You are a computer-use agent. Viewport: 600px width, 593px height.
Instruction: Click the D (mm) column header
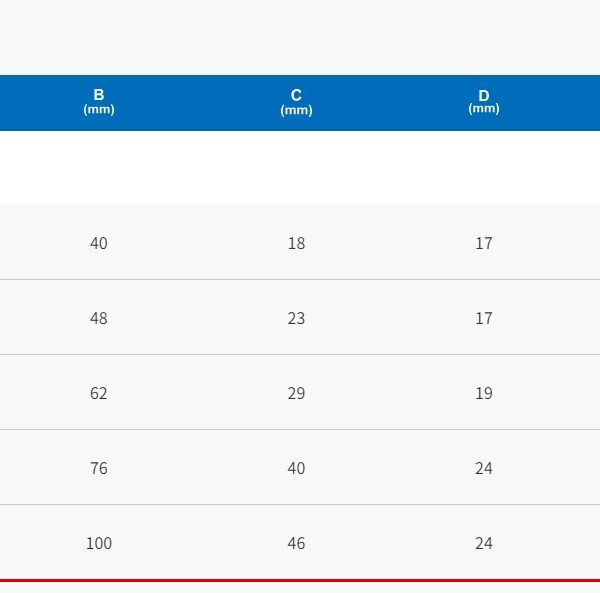tap(484, 102)
